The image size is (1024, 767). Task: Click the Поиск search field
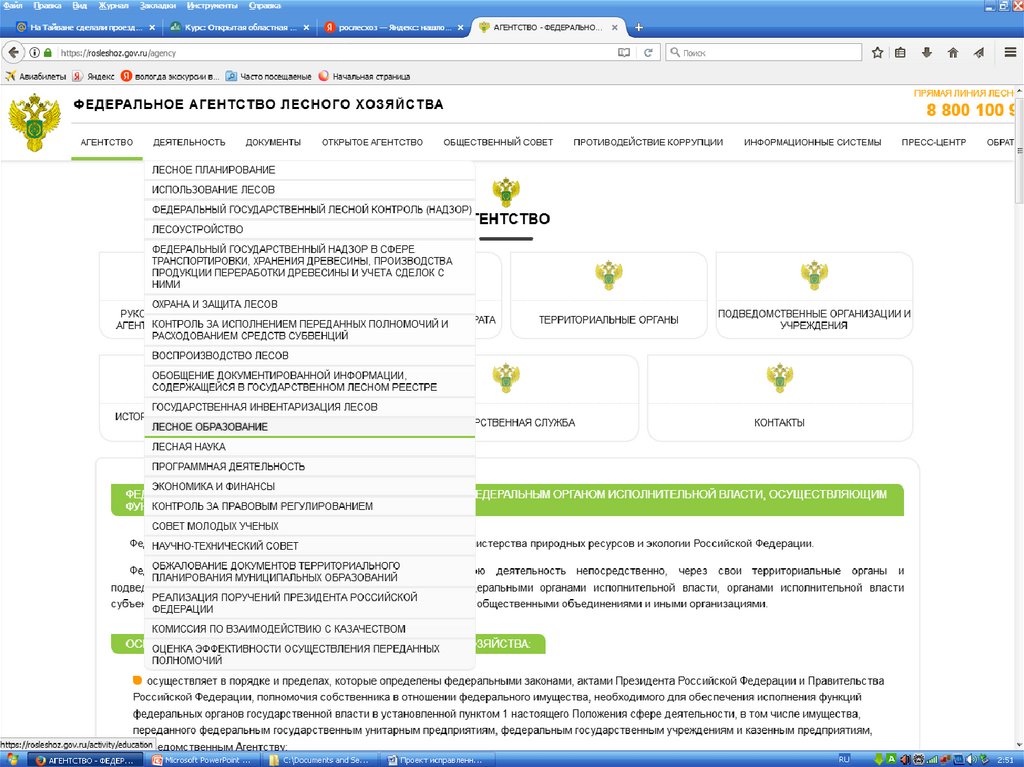pos(764,53)
